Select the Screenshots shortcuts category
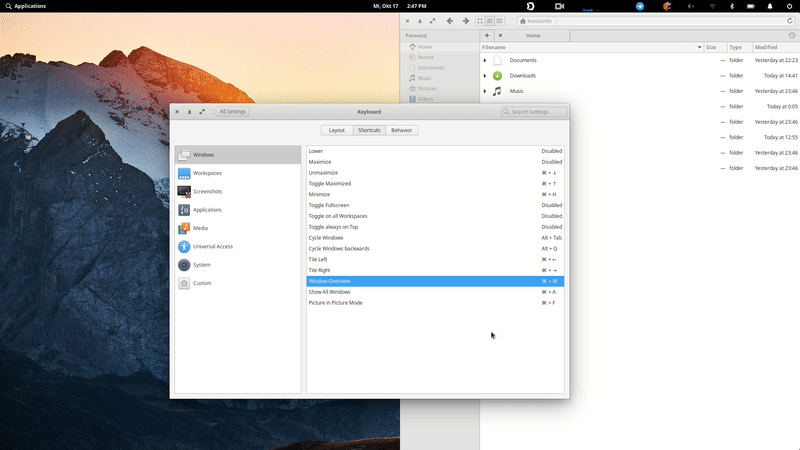800x450 pixels. pos(238,191)
